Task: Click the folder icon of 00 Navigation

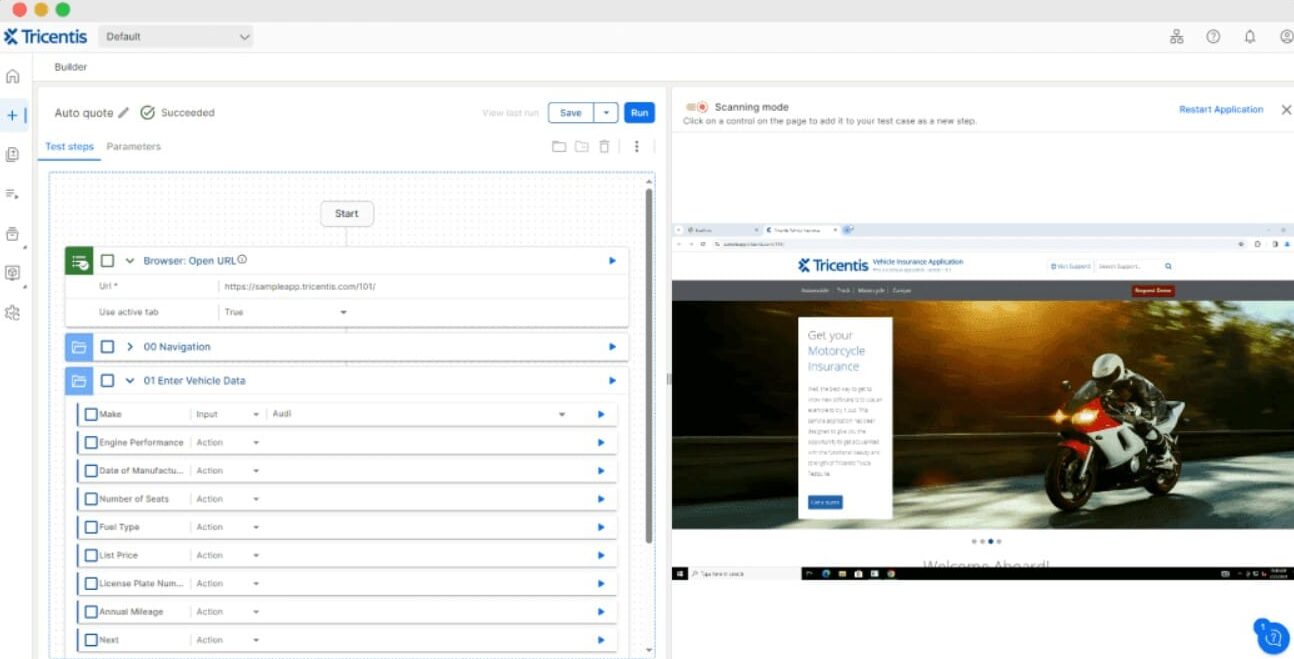Action: pyautogui.click(x=79, y=347)
